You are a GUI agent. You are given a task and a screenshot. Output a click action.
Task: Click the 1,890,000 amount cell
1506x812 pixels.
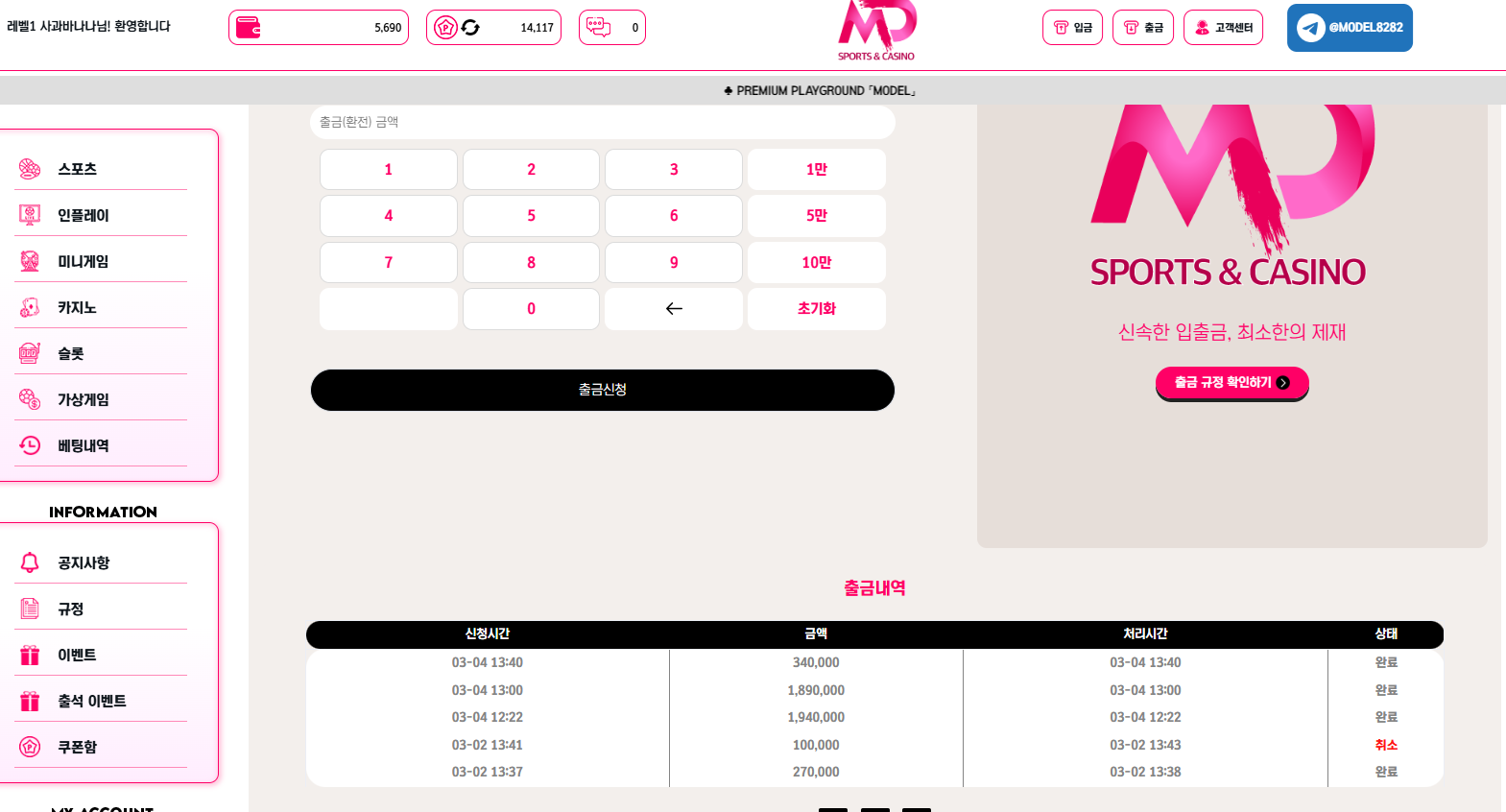point(816,690)
